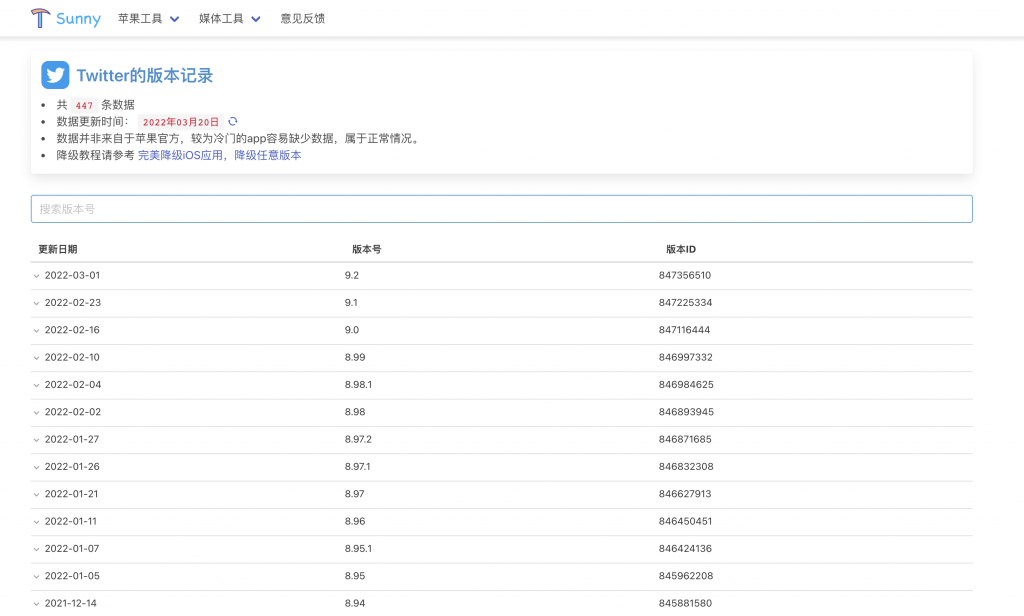
Task: Select version number 9.1 cell
Action: tap(351, 303)
